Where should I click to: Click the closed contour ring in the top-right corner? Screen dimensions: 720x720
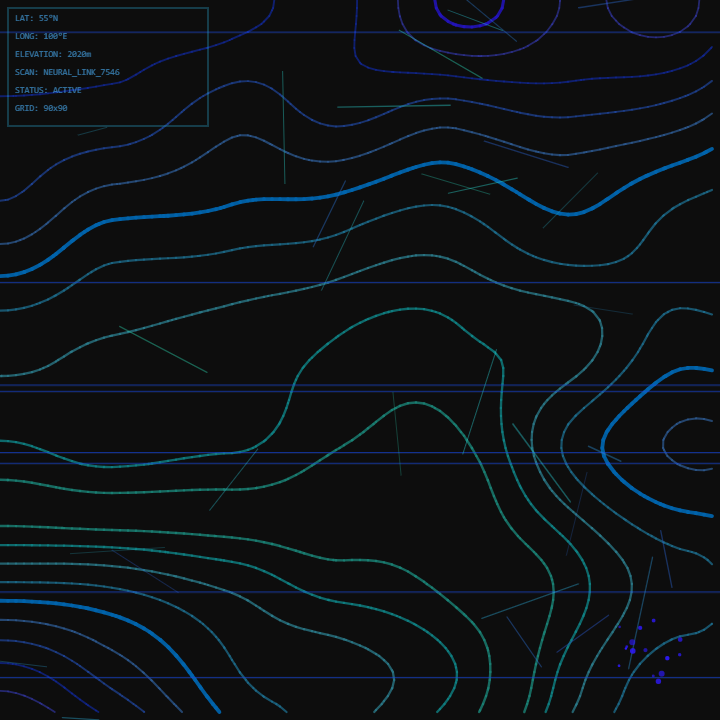(652, 35)
